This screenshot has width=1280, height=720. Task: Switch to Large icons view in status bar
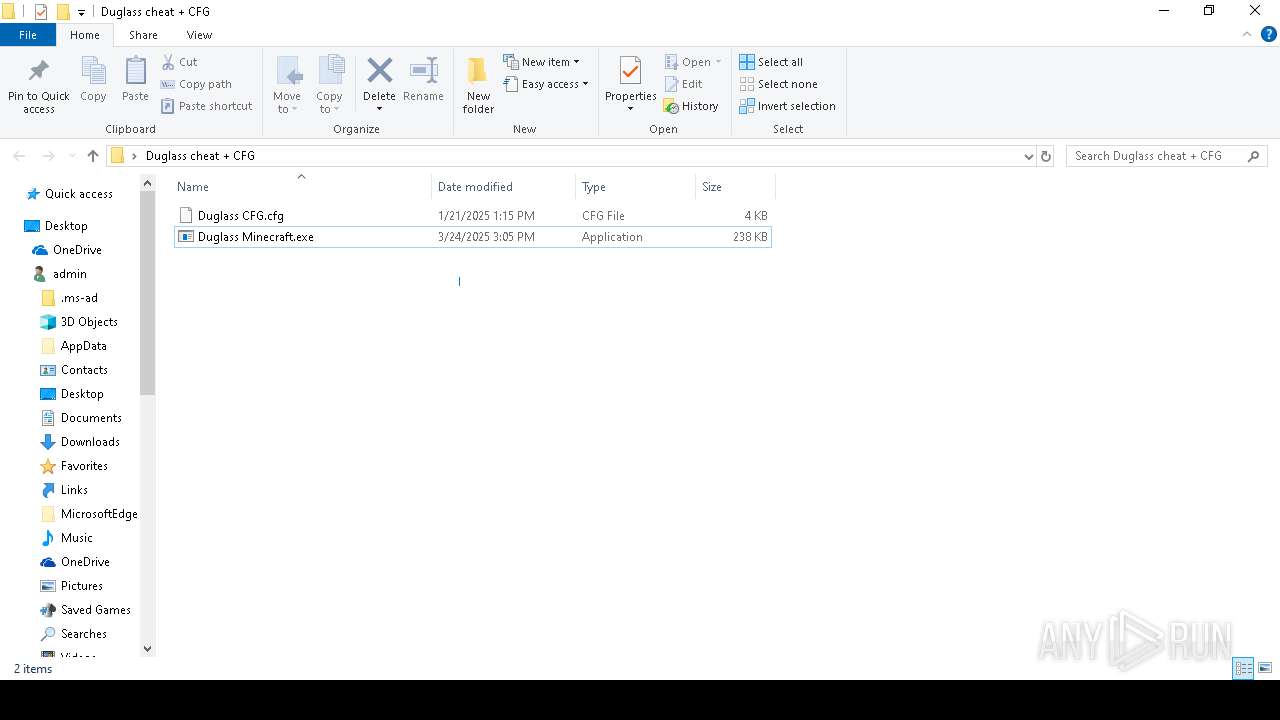tap(1265, 668)
